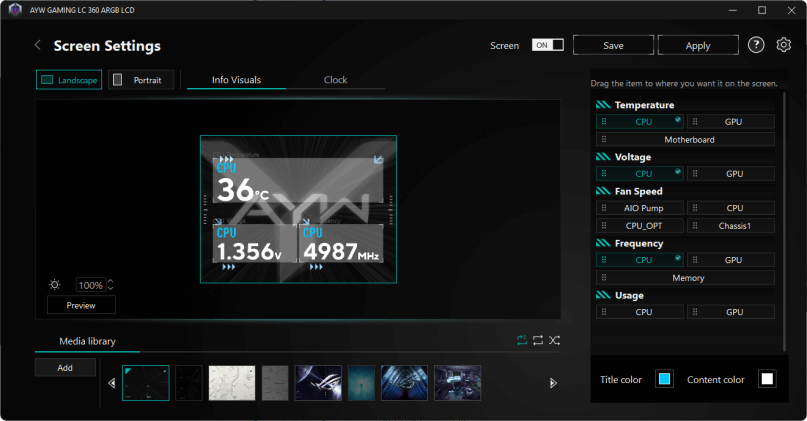Screen dimensions: 807x421
Task: Click brightness 100% input field
Action: 91,285
